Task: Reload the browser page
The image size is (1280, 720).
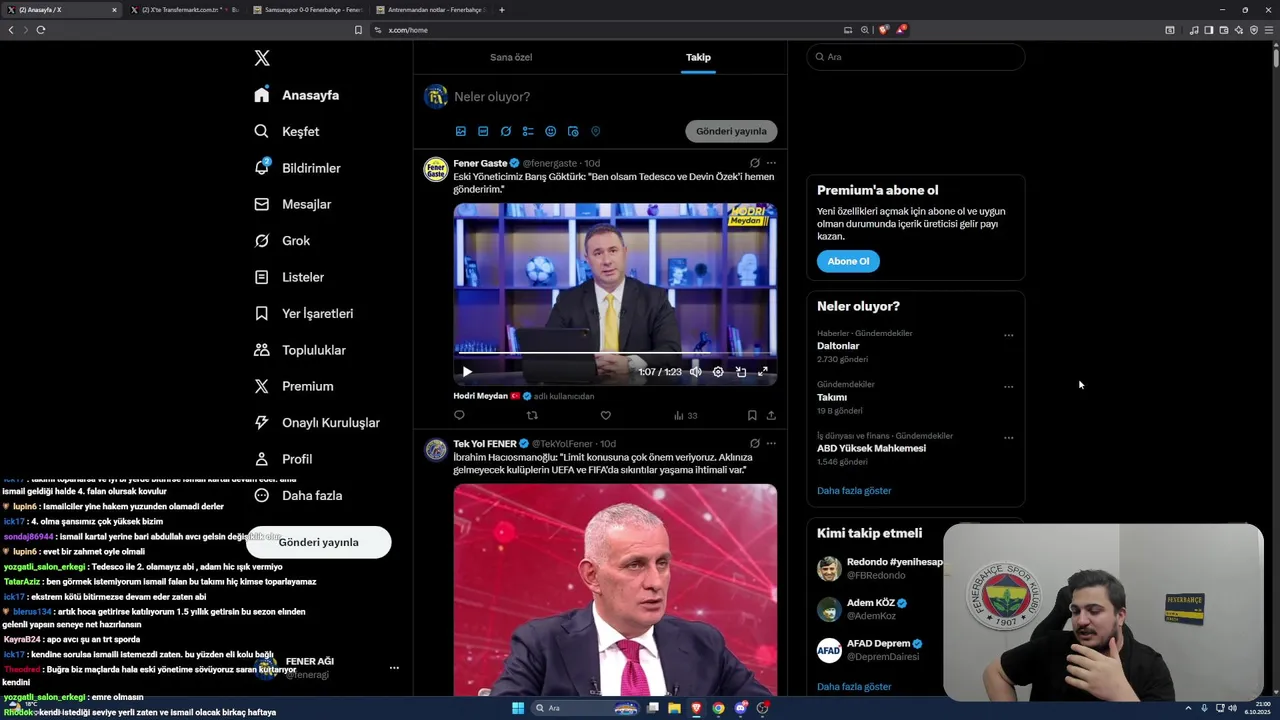Action: (x=41, y=30)
